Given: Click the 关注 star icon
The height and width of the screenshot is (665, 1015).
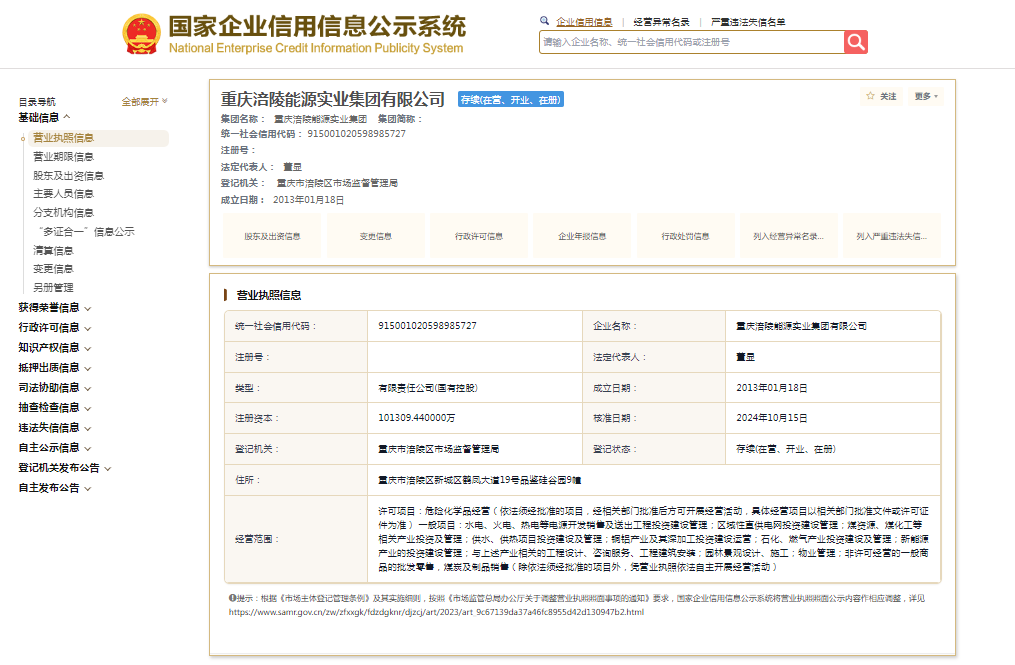Looking at the screenshot, I should [x=870, y=97].
